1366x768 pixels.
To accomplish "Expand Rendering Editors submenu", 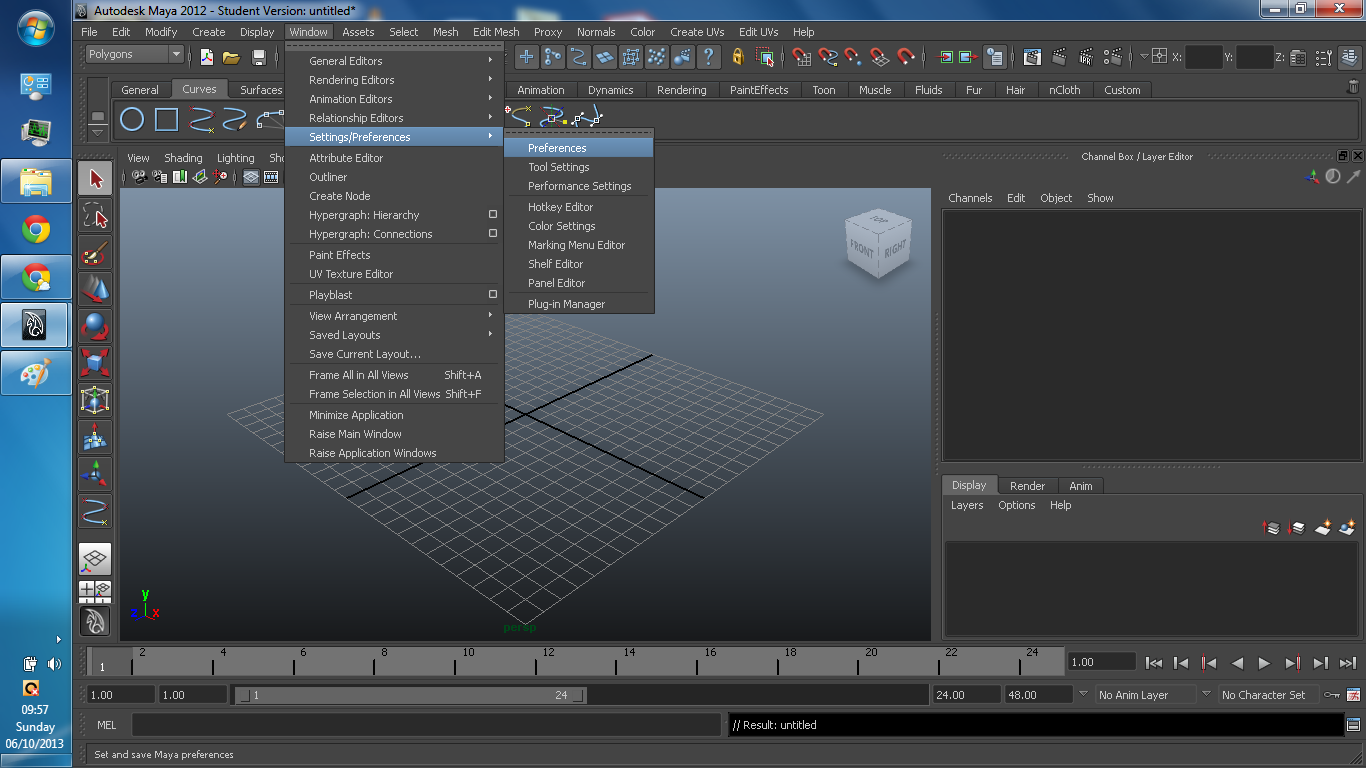I will tap(394, 80).
